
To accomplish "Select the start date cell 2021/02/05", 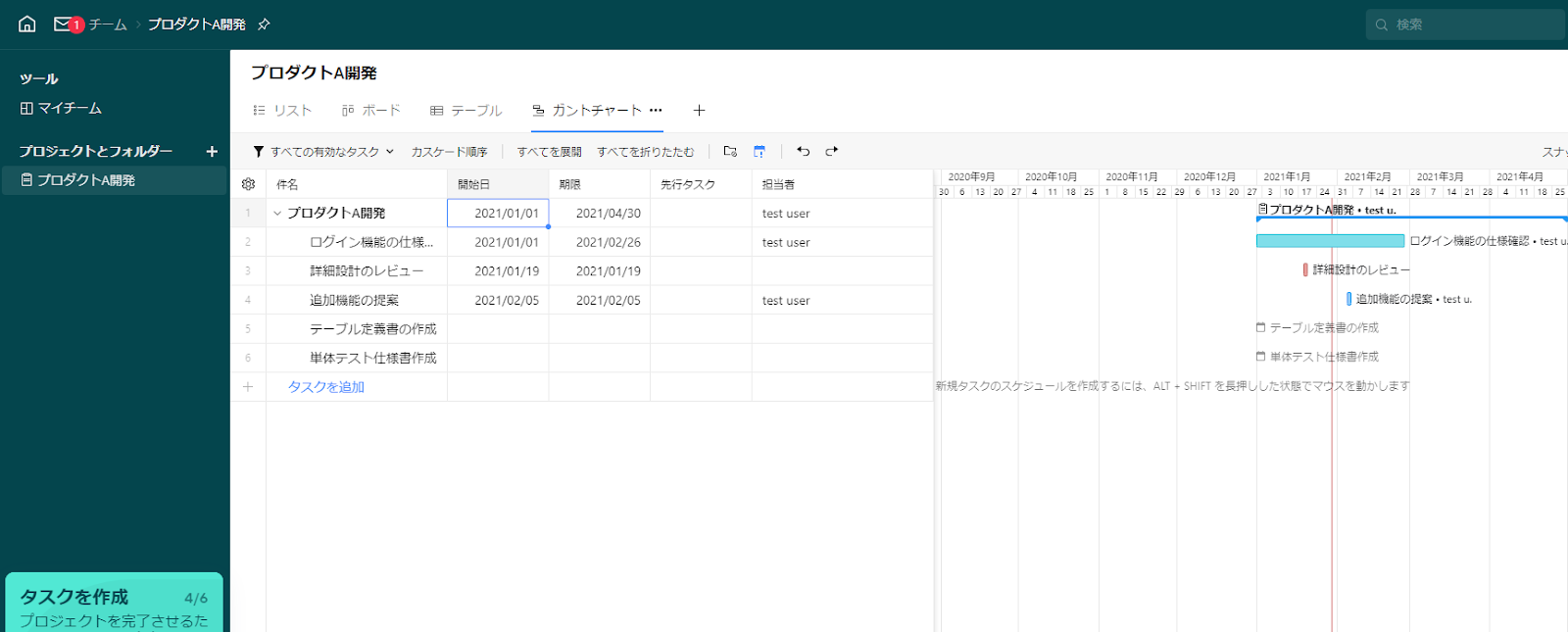I will click(498, 301).
